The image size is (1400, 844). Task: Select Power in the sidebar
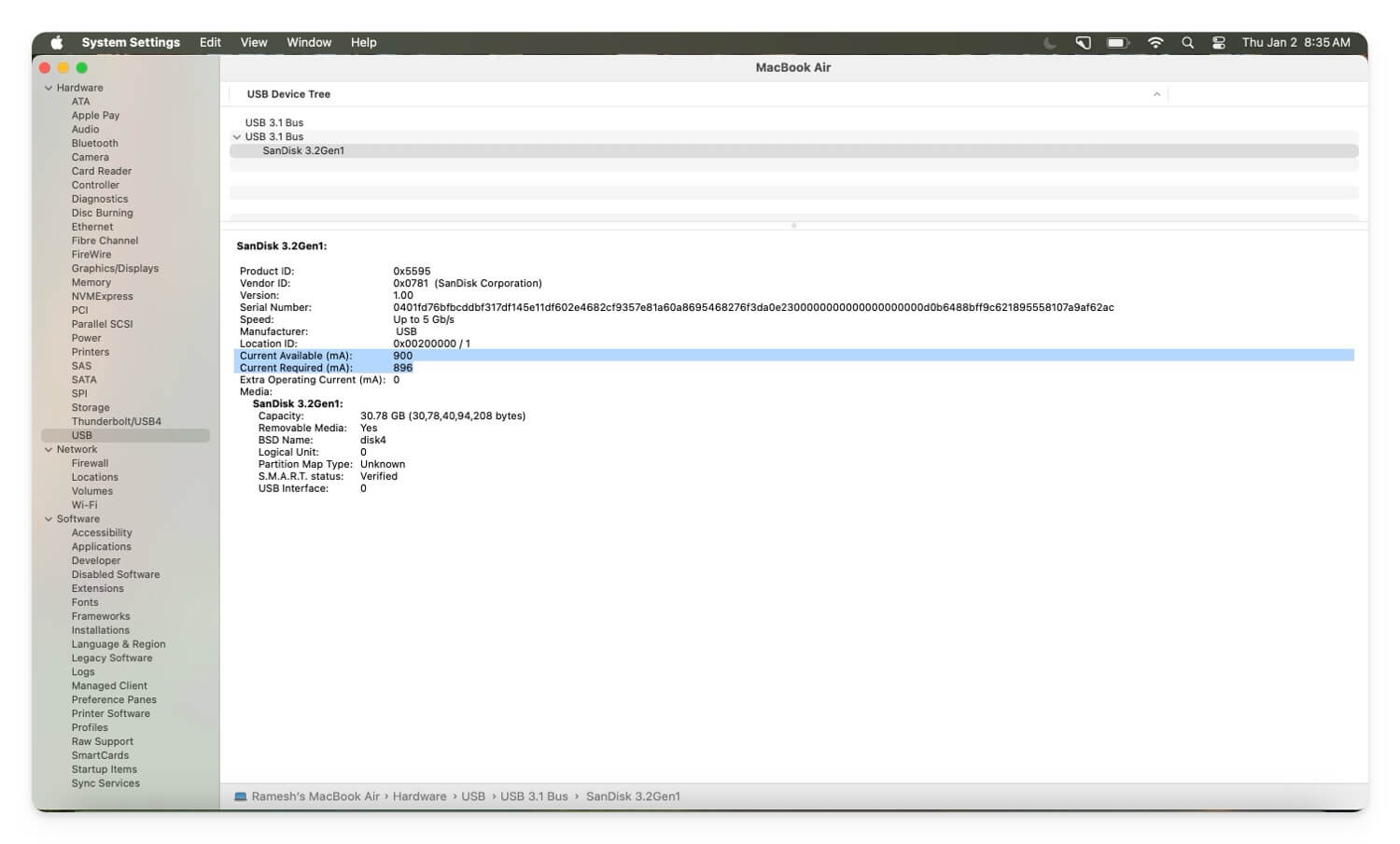(87, 338)
